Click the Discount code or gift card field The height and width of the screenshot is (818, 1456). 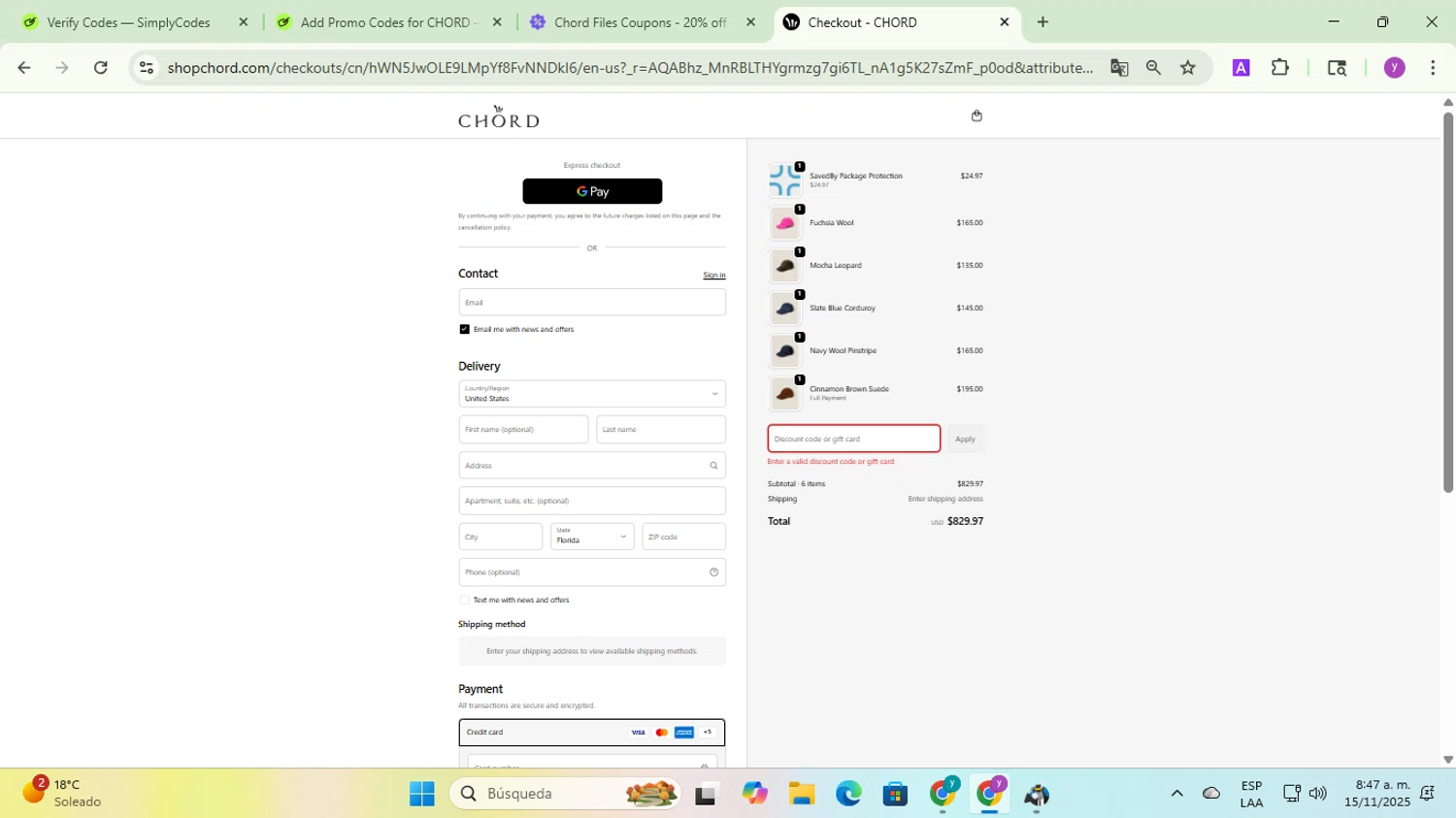(854, 439)
